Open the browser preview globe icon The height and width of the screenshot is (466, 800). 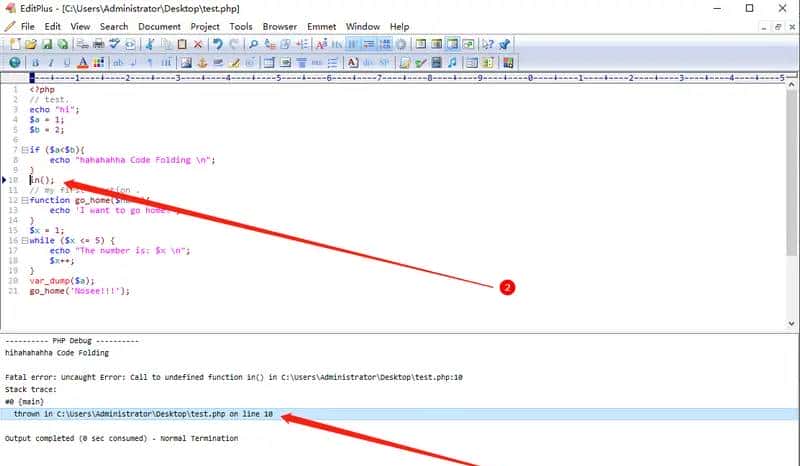[14, 62]
